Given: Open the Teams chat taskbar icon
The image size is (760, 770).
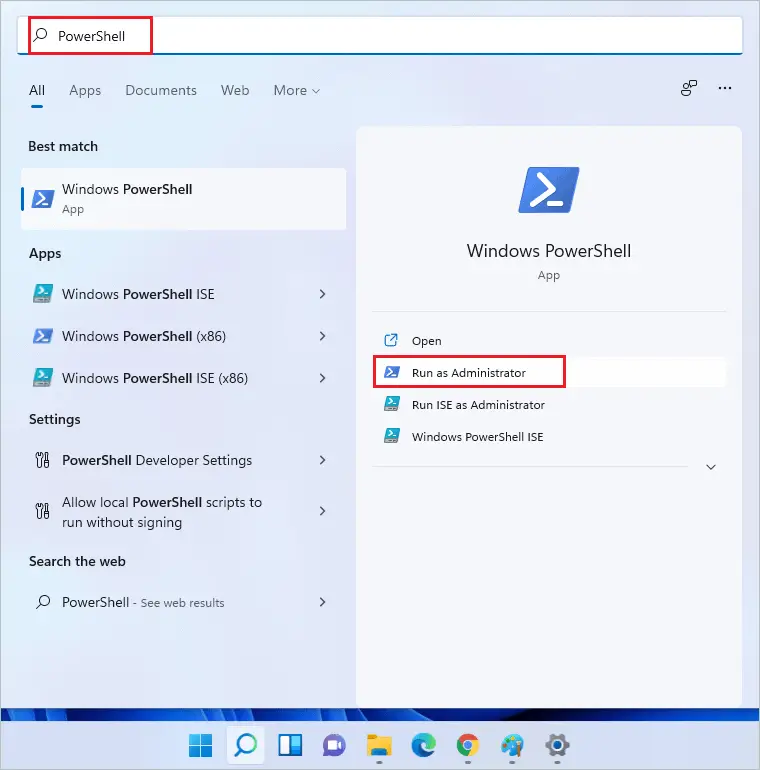Looking at the screenshot, I should [334, 745].
